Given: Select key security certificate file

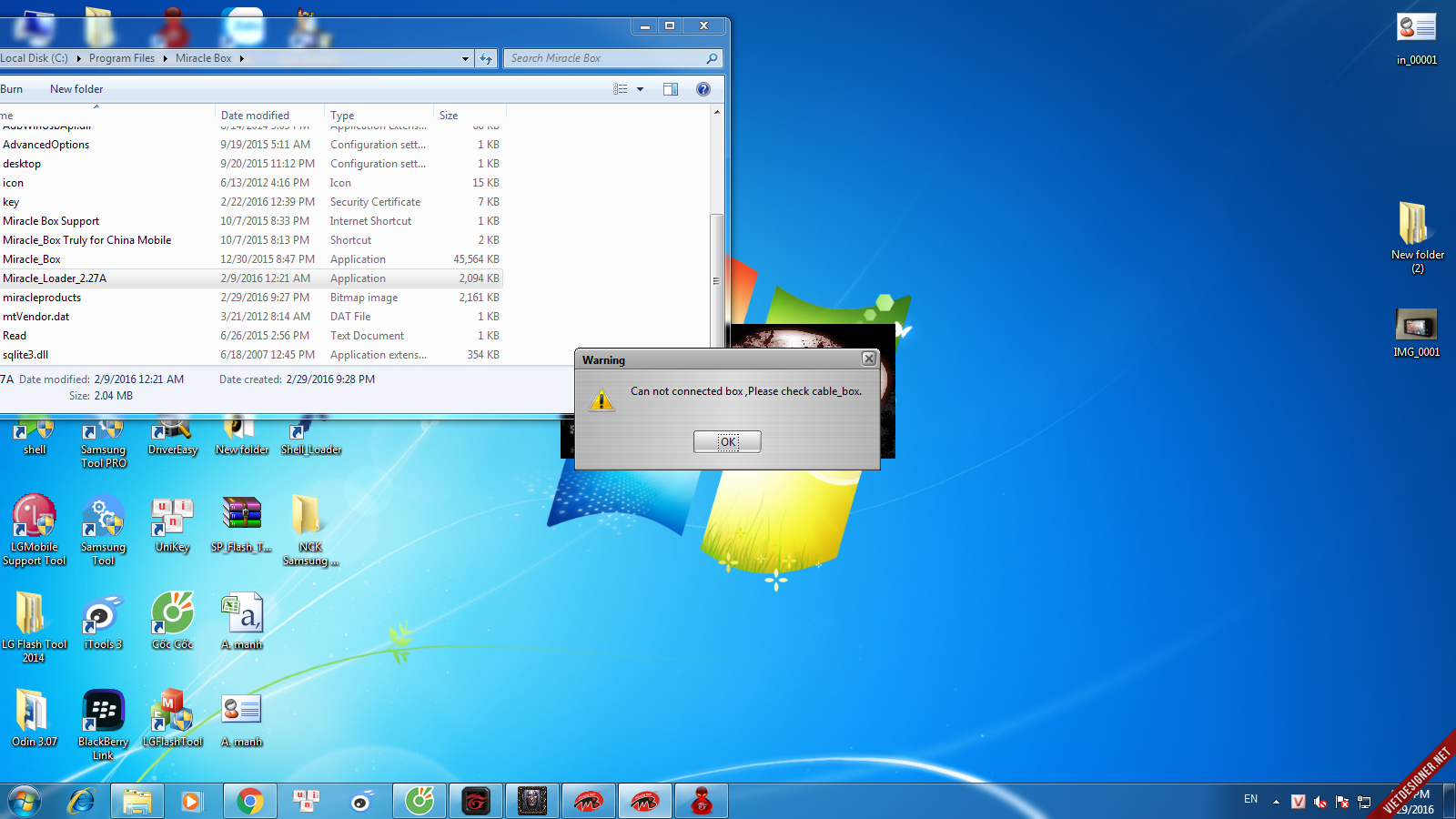Looking at the screenshot, I should point(250,202).
